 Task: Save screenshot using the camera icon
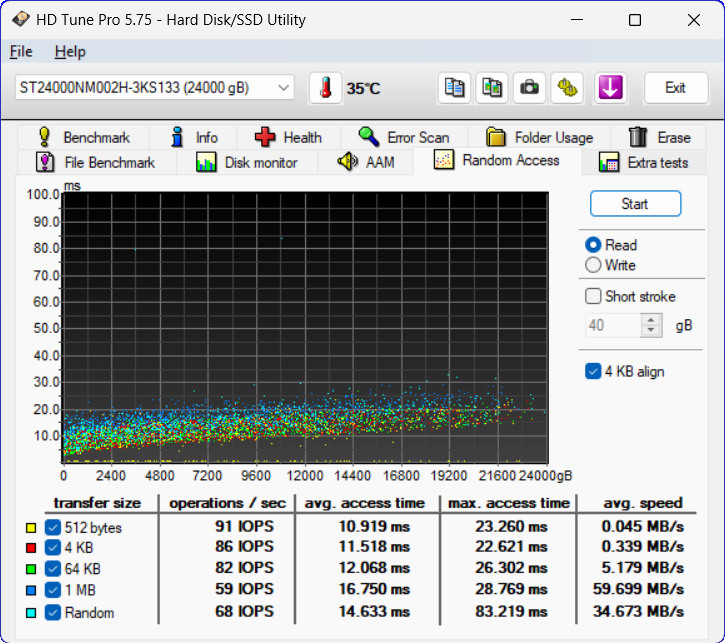529,88
